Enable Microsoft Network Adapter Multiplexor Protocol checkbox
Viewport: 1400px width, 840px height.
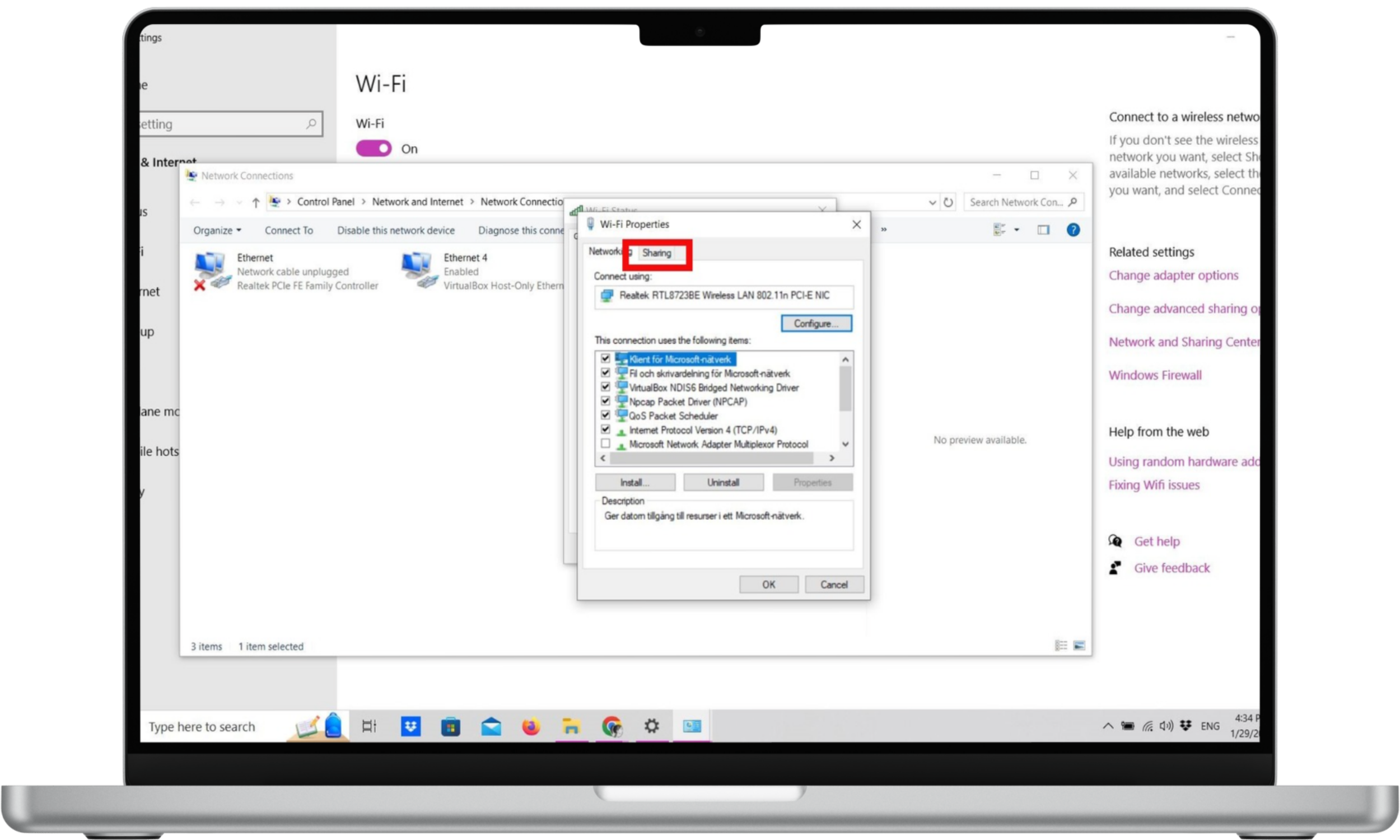point(605,444)
